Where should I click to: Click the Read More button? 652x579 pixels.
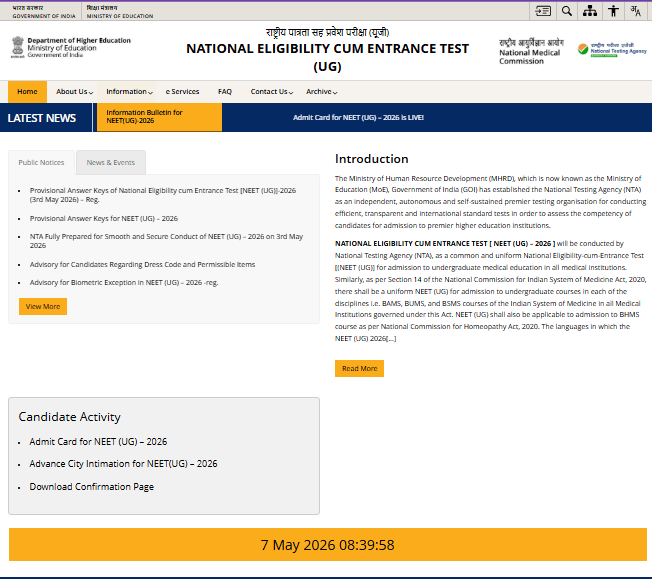click(359, 369)
